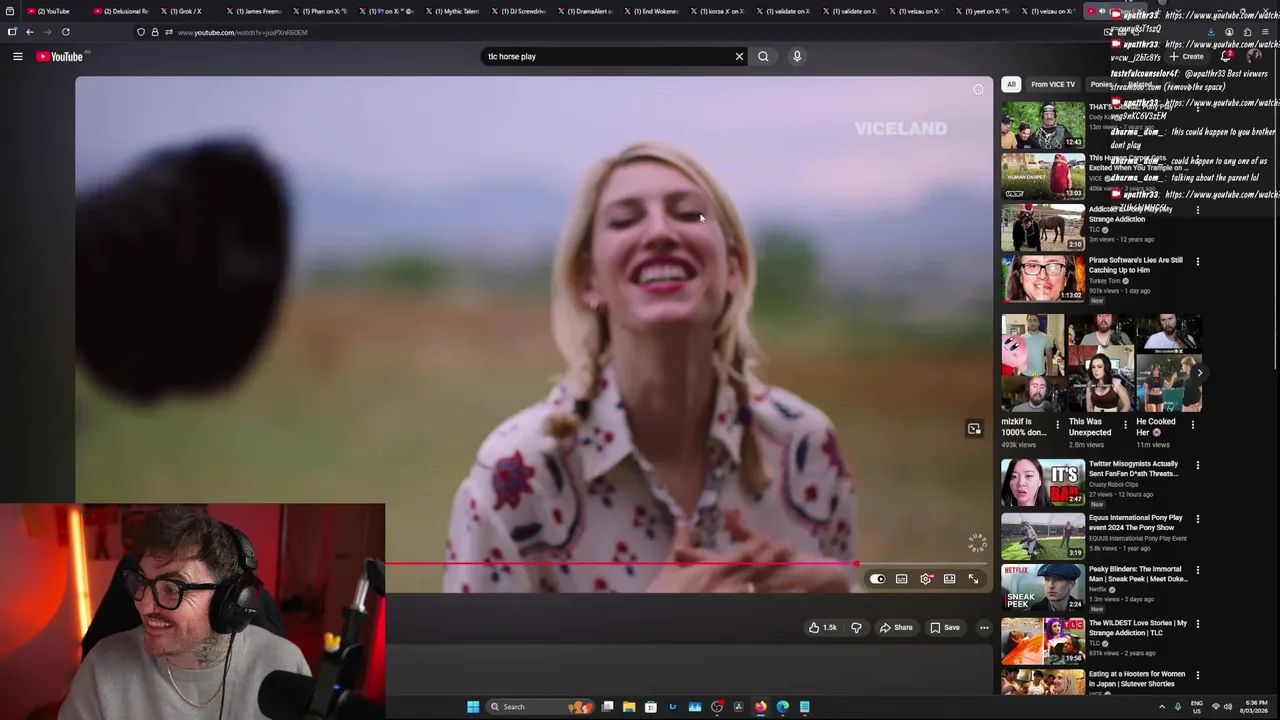Open 'Twitter Misogynists Actually Sent' video title
The height and width of the screenshot is (720, 1280).
click(1133, 469)
